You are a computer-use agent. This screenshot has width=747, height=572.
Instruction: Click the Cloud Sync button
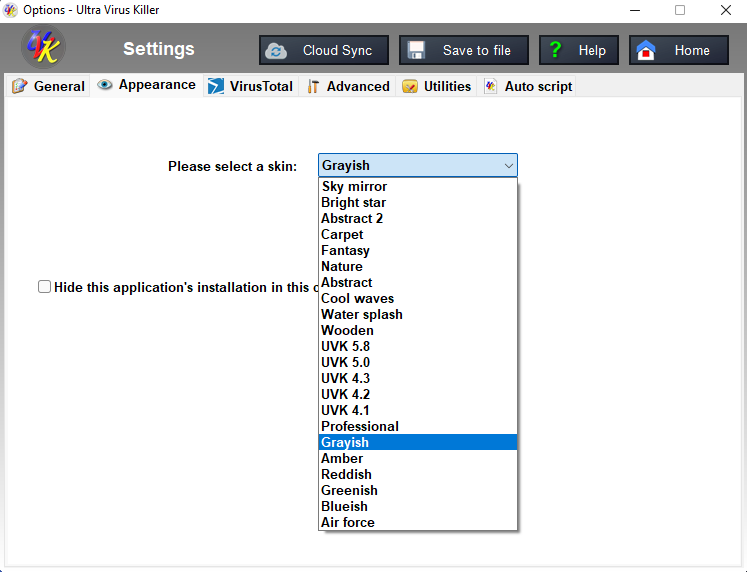324,50
